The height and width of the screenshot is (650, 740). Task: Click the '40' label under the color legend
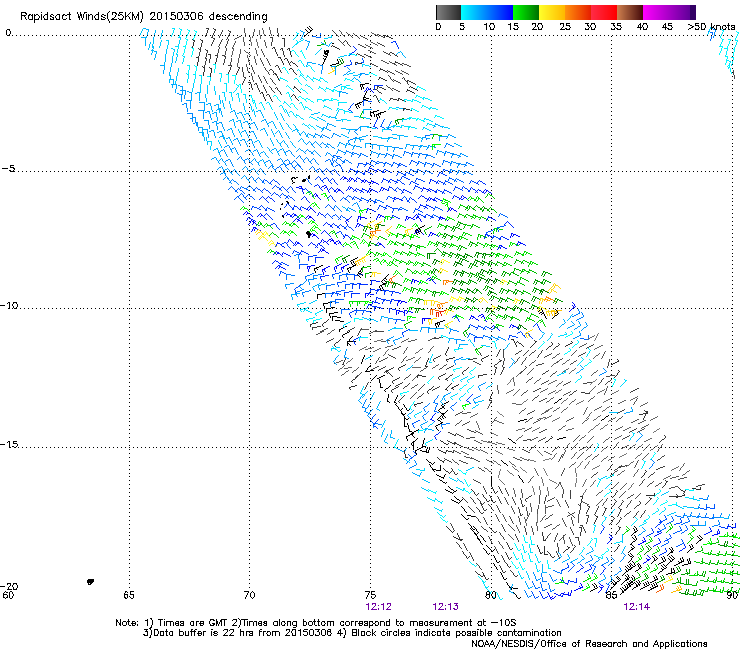(642, 27)
